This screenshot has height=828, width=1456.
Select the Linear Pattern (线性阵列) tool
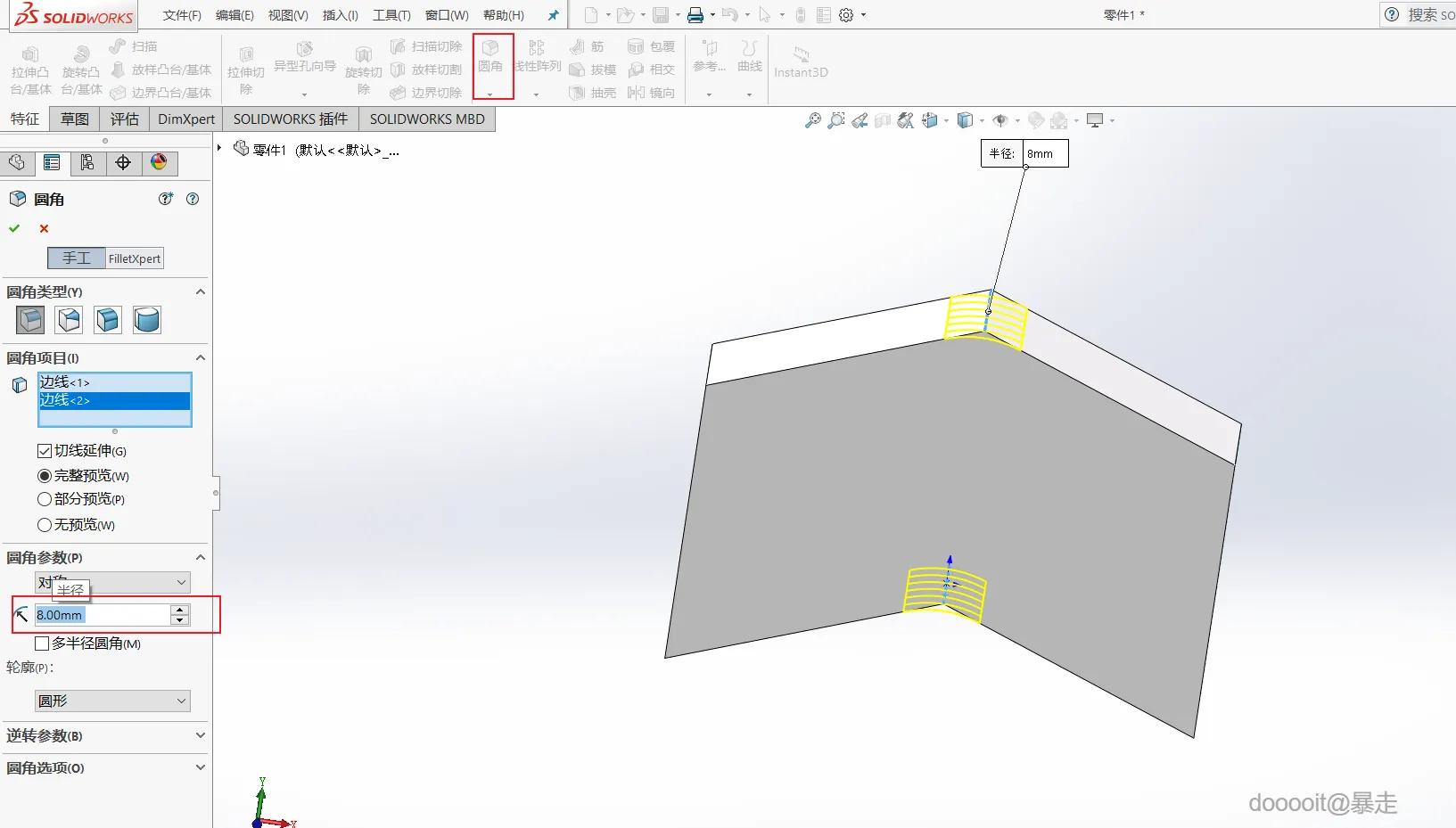pos(537,56)
